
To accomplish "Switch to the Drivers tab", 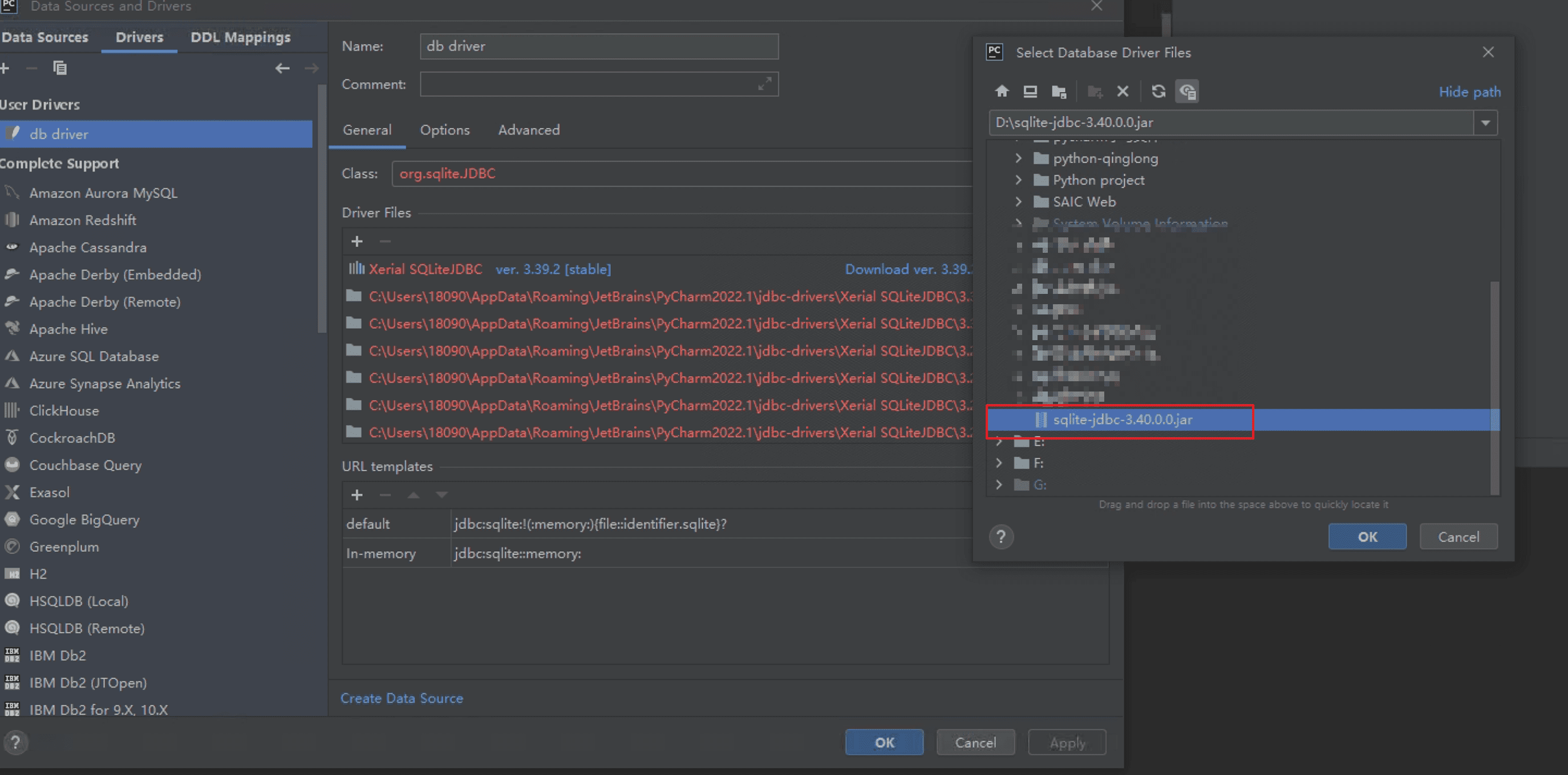I will 139,37.
